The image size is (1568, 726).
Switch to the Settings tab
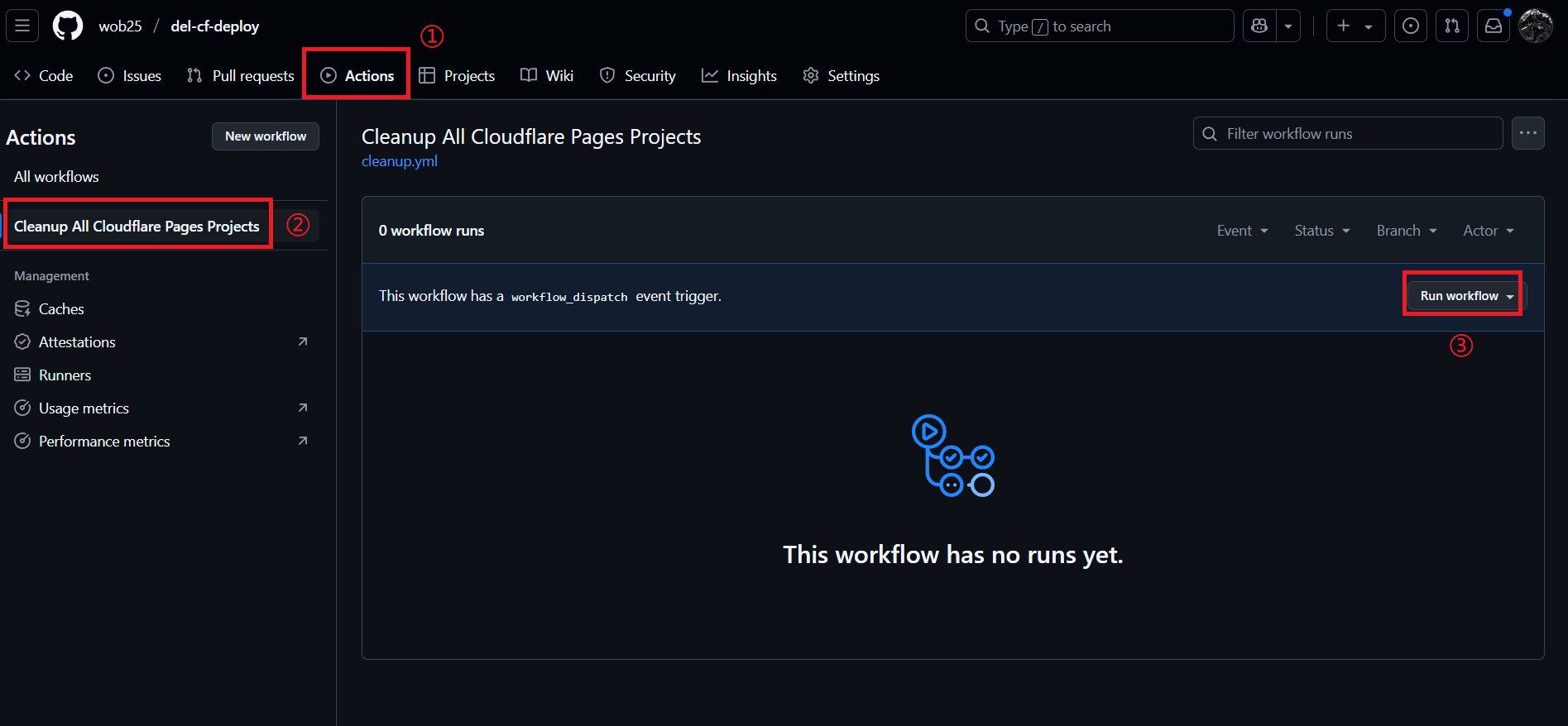tap(841, 75)
